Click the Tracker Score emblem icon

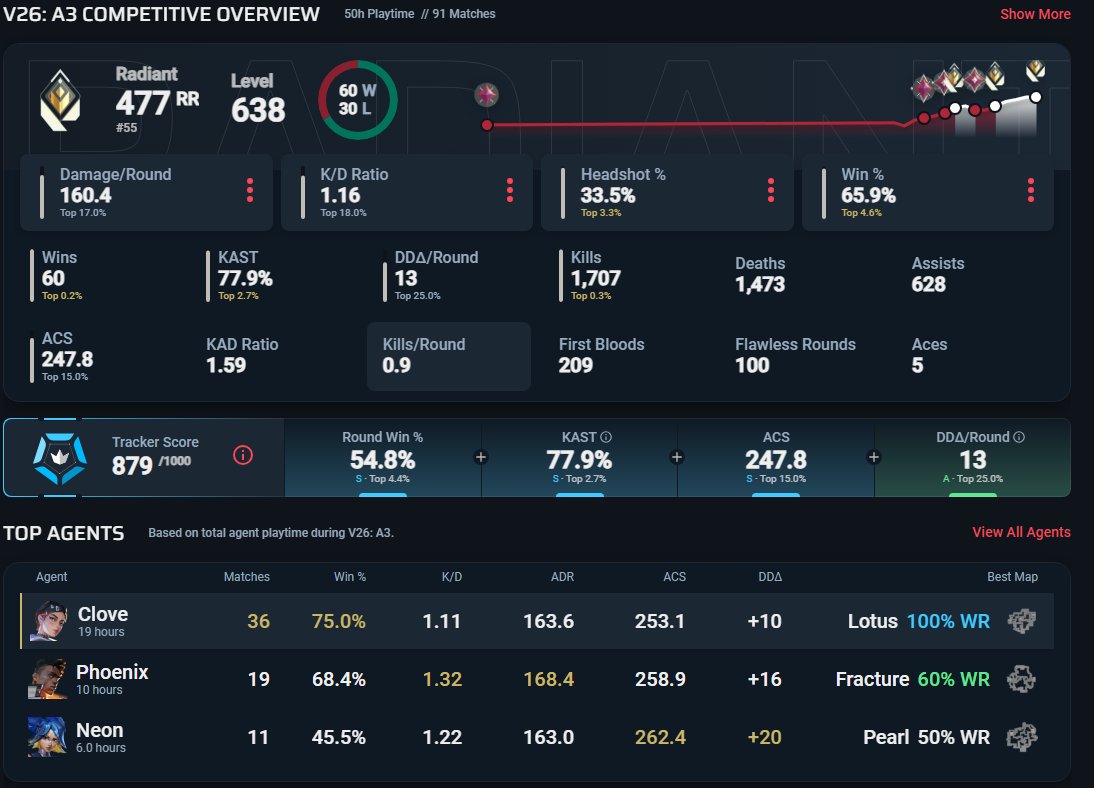point(60,458)
